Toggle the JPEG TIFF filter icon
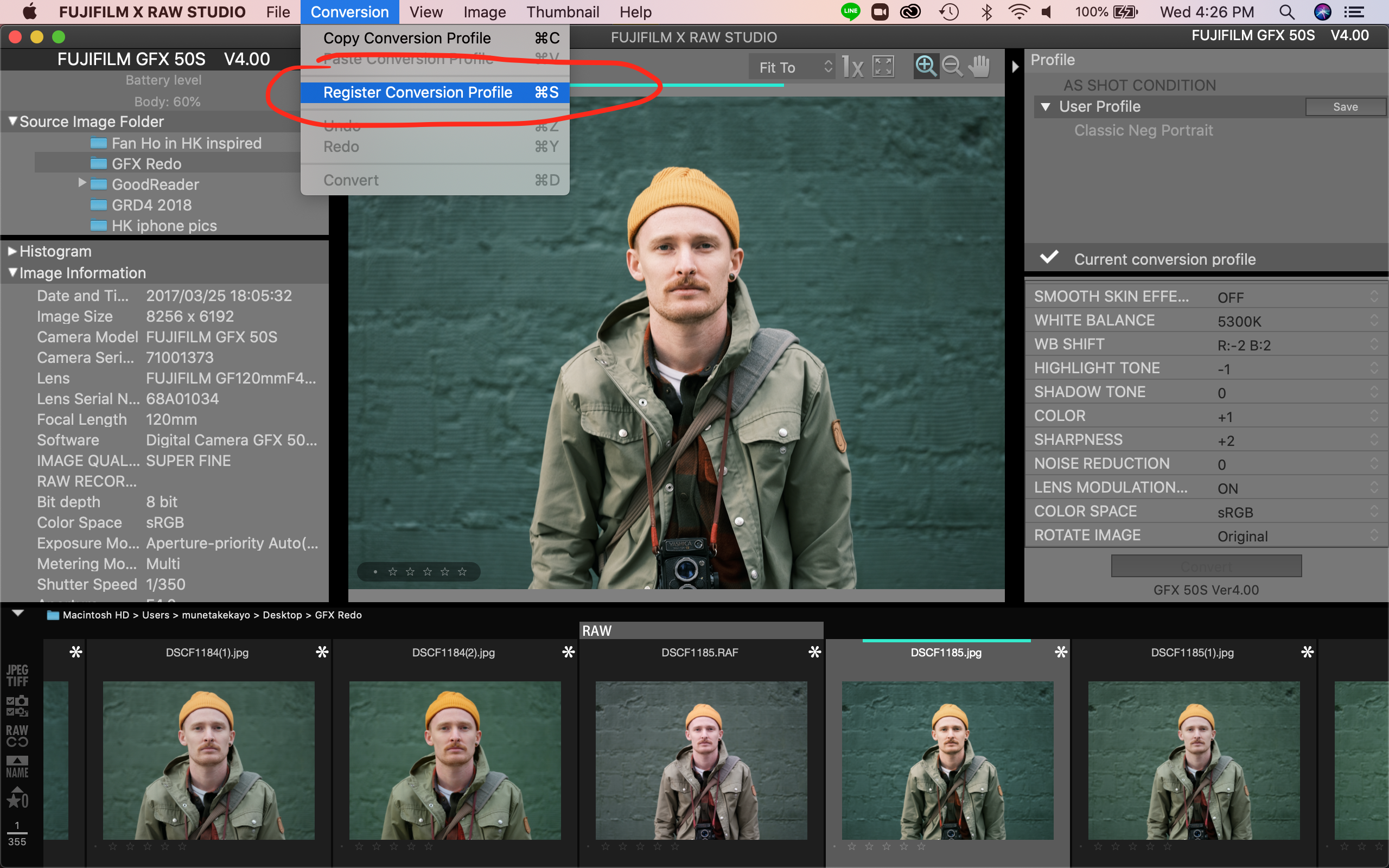1389x868 pixels. (17, 676)
